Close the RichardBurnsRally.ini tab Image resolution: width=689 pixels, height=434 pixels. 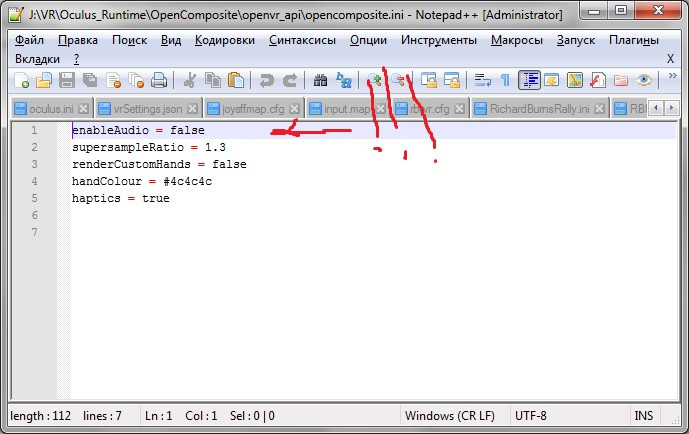point(599,108)
